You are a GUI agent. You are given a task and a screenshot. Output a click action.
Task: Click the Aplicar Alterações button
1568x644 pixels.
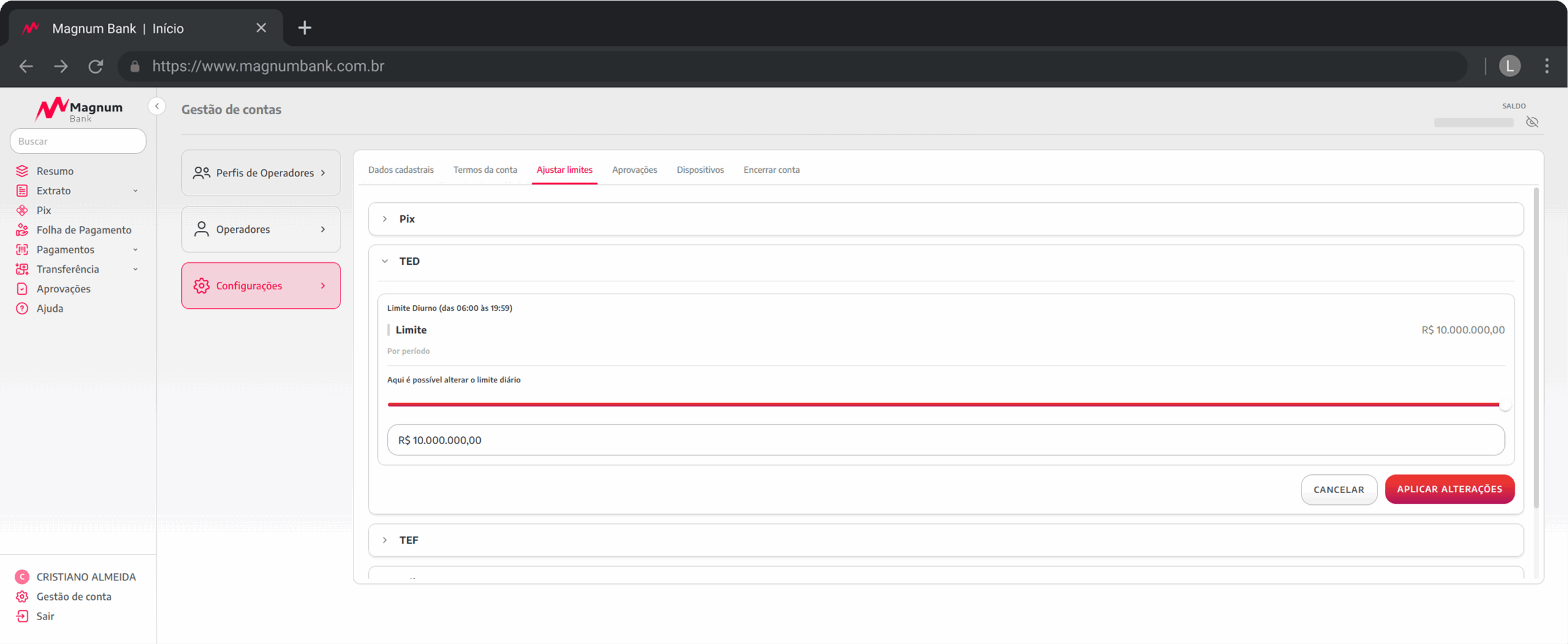pyautogui.click(x=1449, y=489)
